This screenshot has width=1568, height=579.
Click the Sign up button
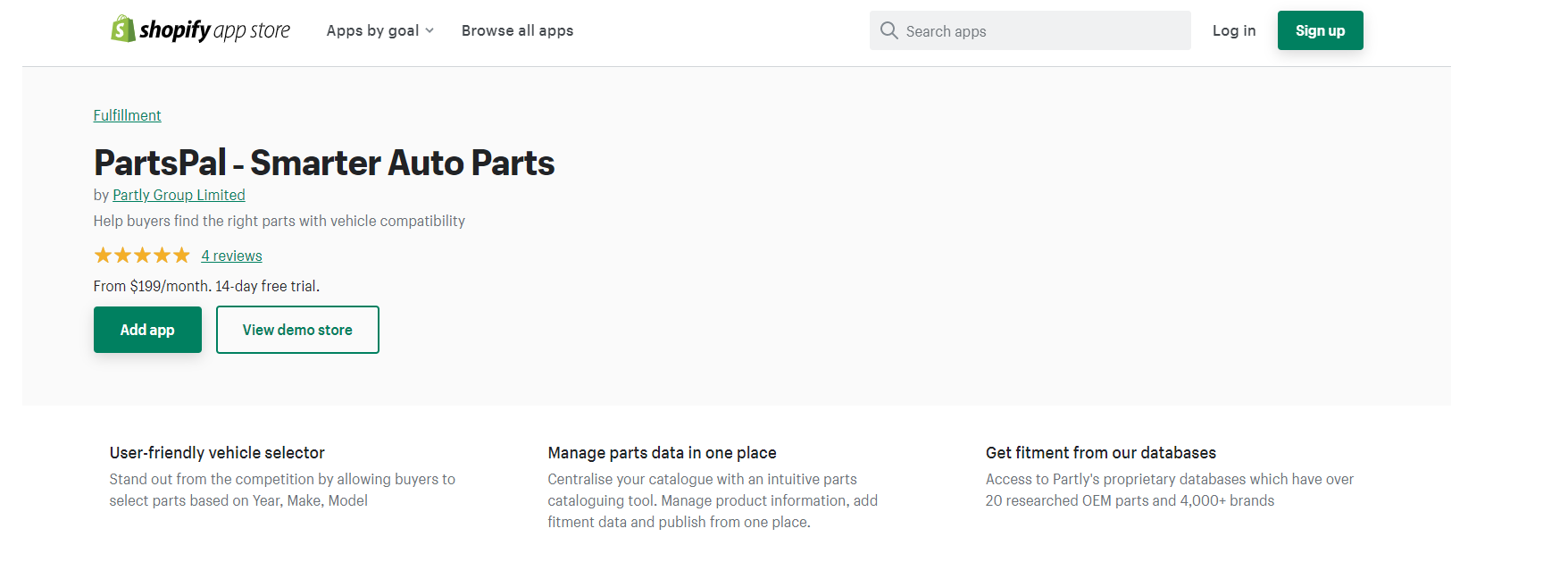1320,30
